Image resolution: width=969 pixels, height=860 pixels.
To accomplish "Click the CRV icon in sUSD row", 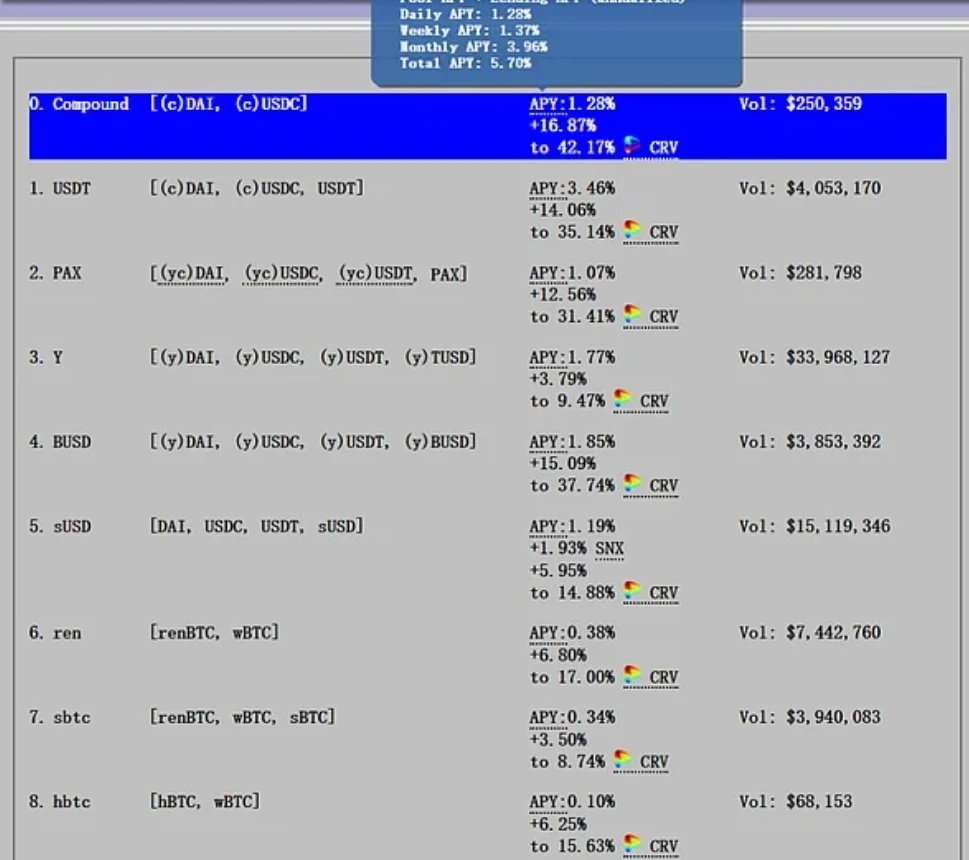I will pos(632,591).
